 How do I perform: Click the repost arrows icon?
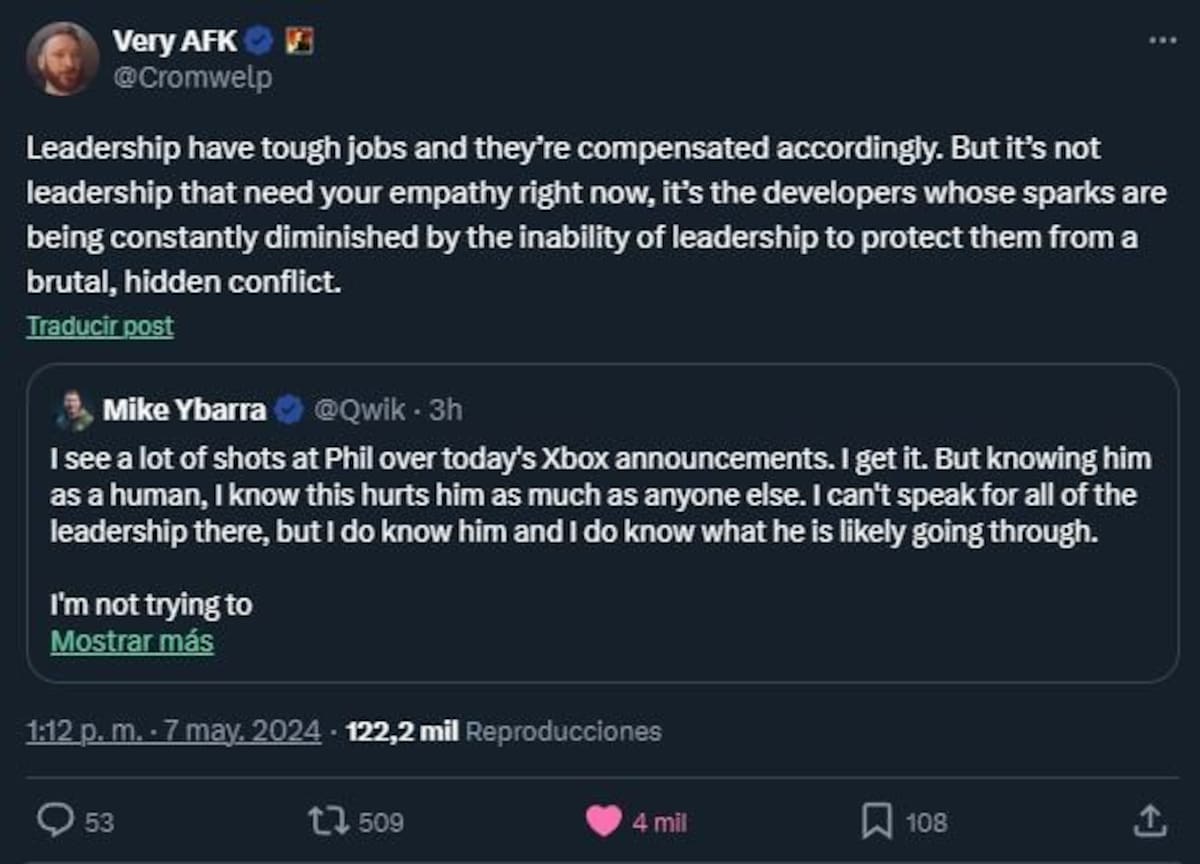tap(329, 821)
